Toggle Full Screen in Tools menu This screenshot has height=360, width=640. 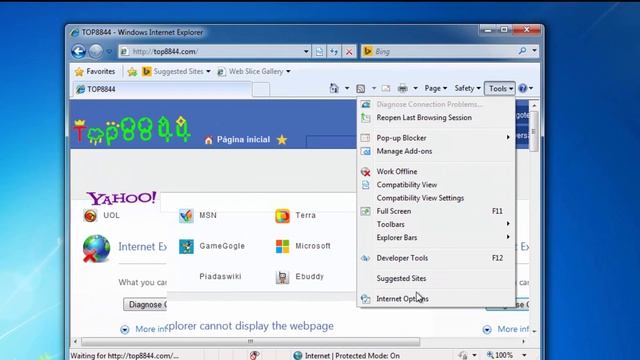[436, 211]
